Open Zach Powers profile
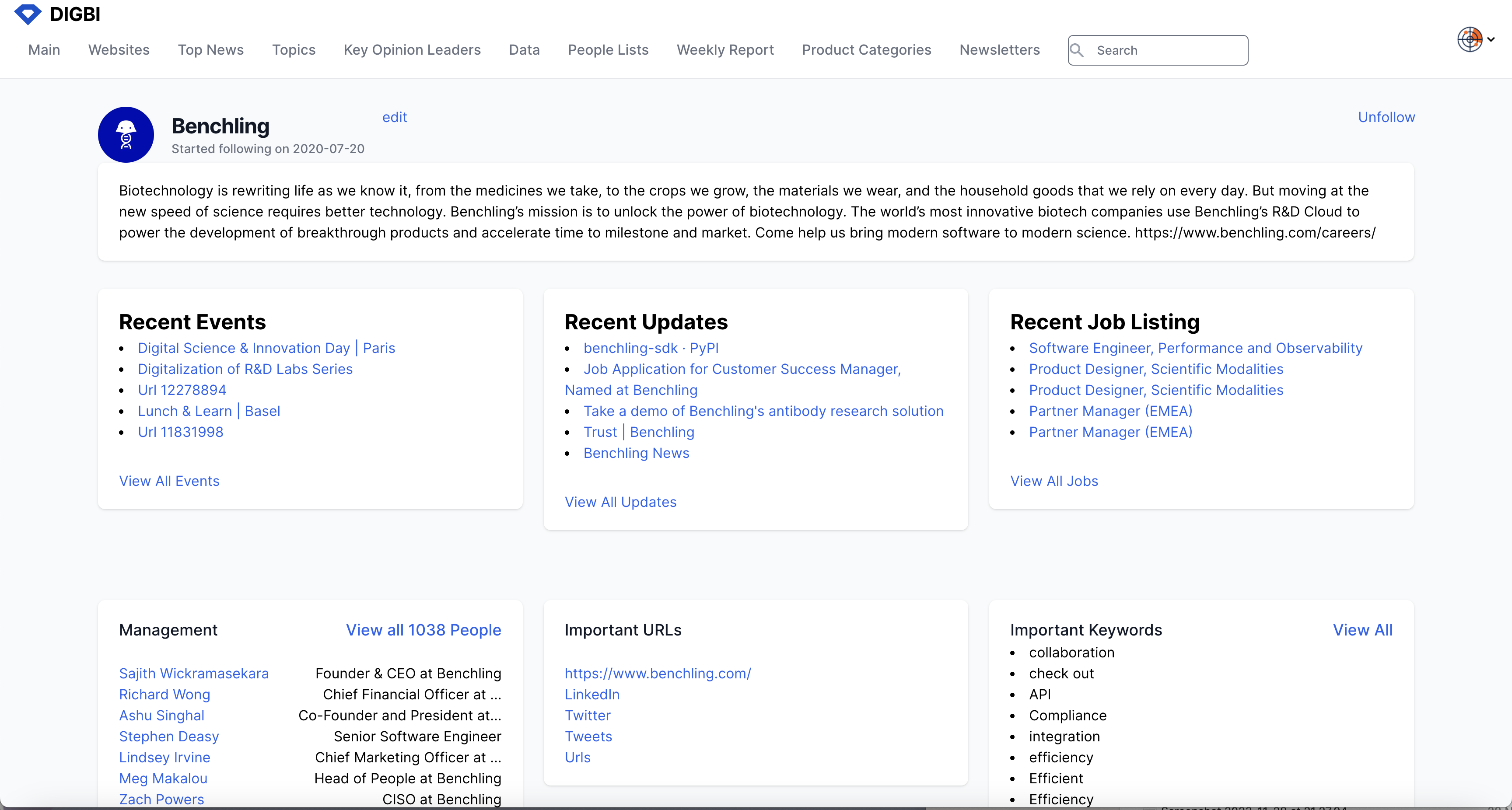 click(x=161, y=800)
